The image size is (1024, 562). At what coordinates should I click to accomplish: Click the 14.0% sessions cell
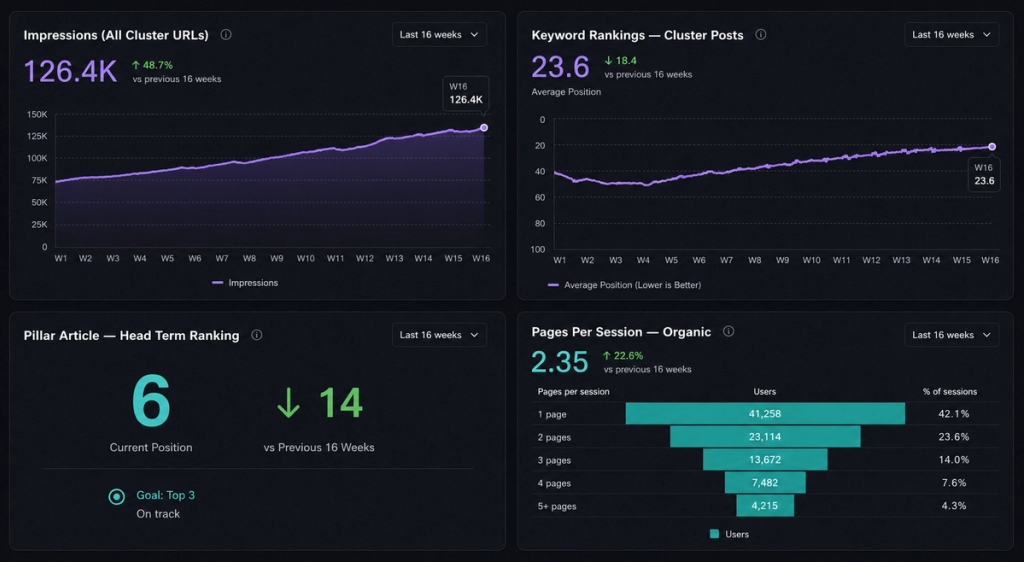(x=953, y=460)
